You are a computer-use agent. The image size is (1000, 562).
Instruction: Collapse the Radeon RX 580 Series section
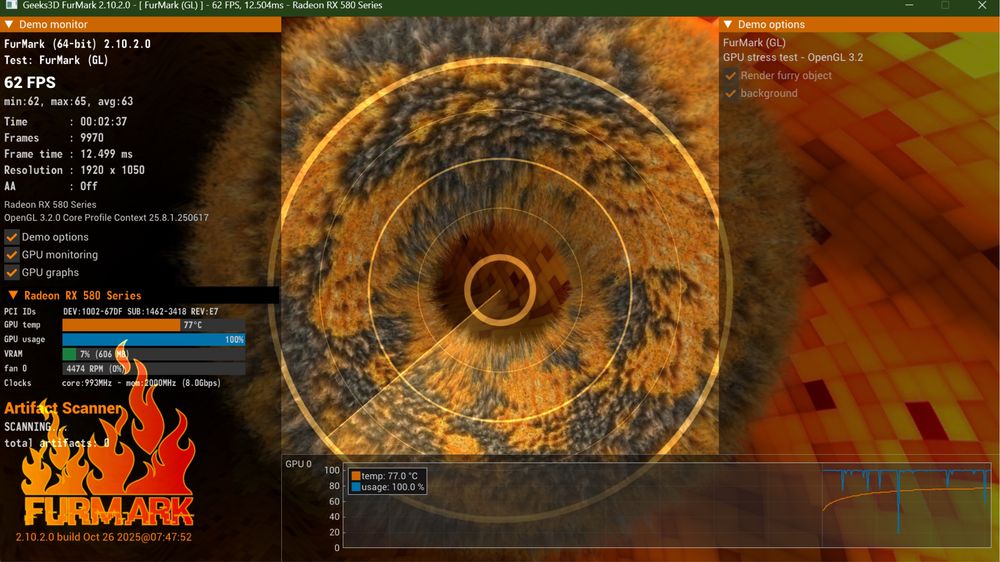[13, 295]
